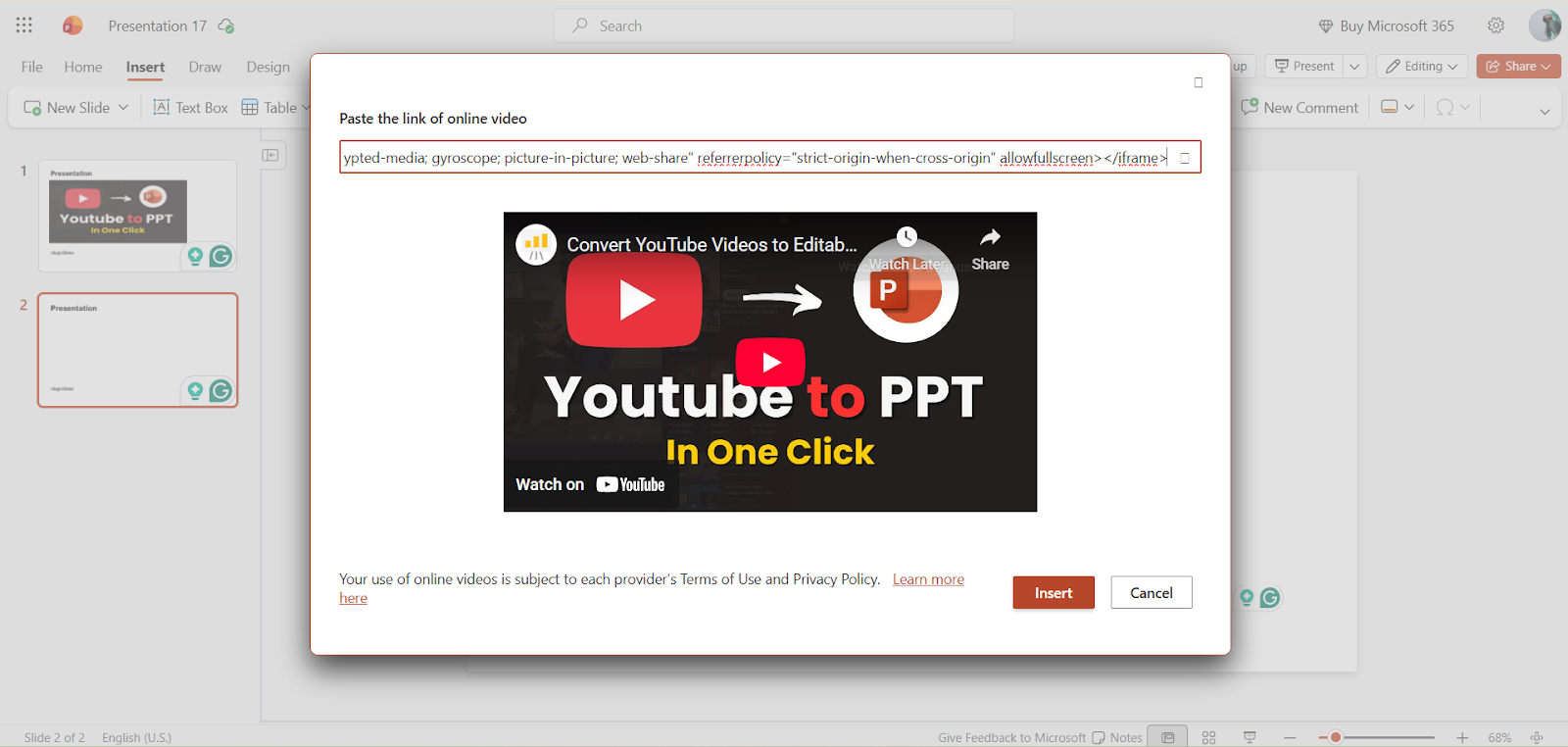This screenshot has width=1568, height=747.
Task: Click the Omega symbol icon in the ribbon
Action: click(1445, 108)
